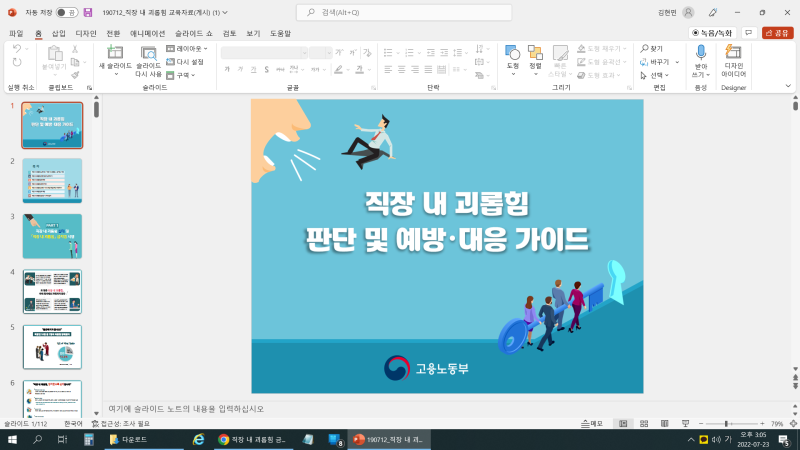Toggle Bold formatting

pyautogui.click(x=227, y=69)
